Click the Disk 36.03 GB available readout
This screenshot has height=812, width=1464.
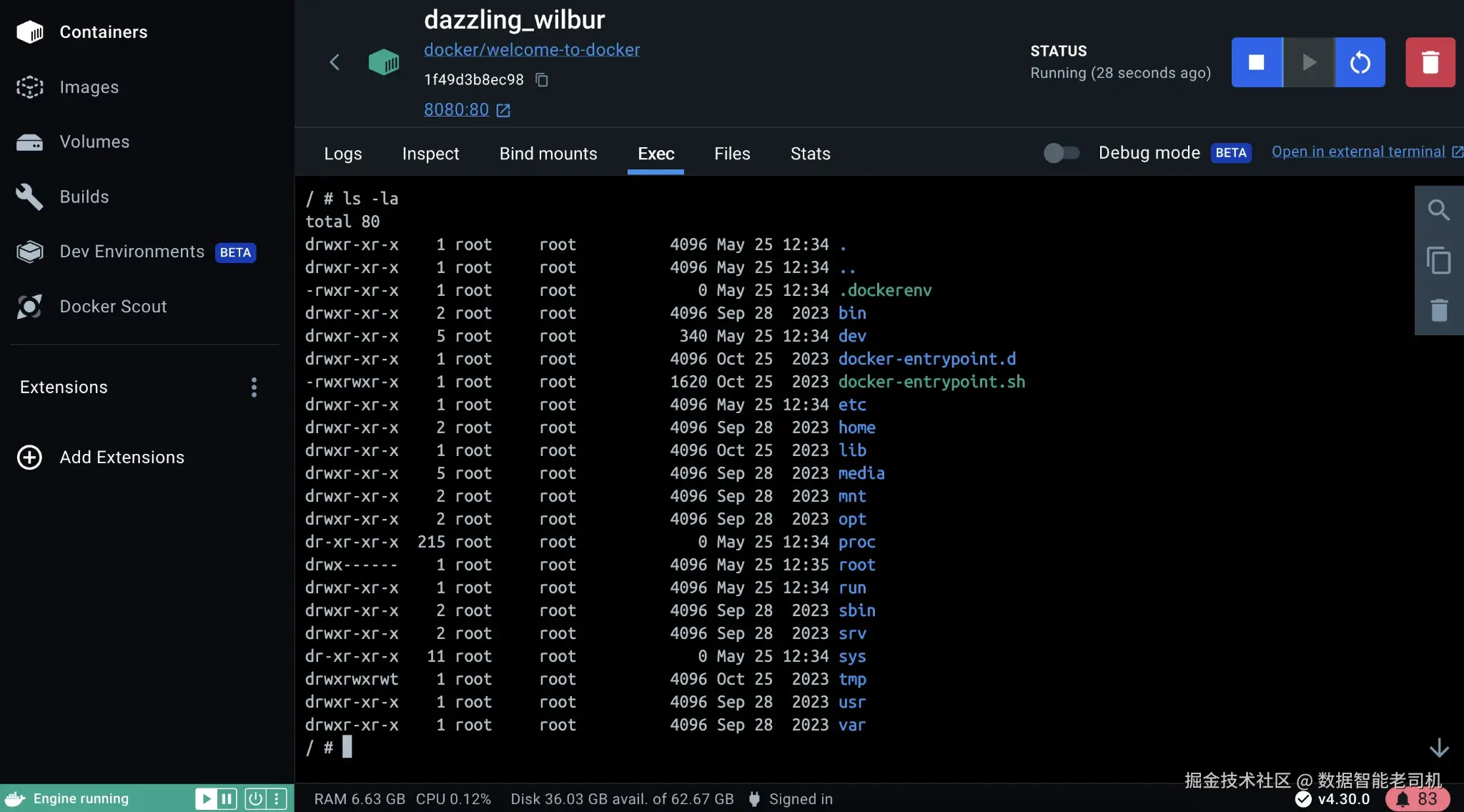622,799
